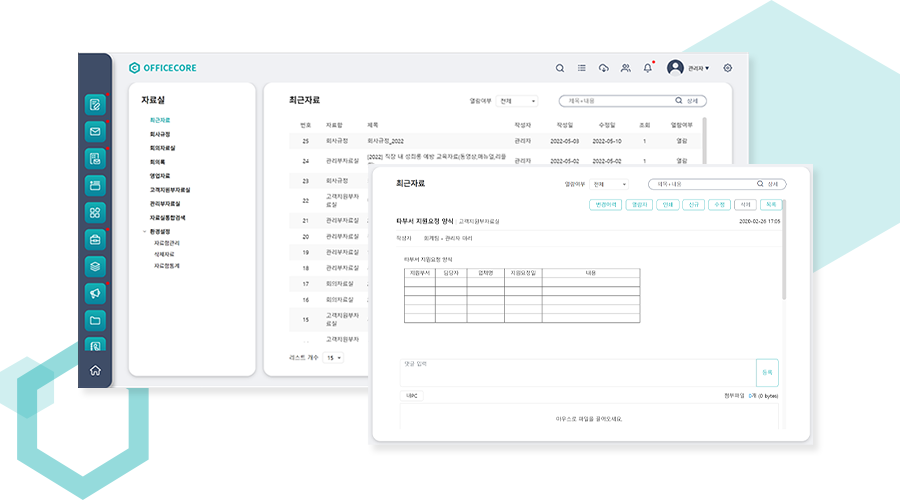Collapse the 환경설정 tree section

144,231
